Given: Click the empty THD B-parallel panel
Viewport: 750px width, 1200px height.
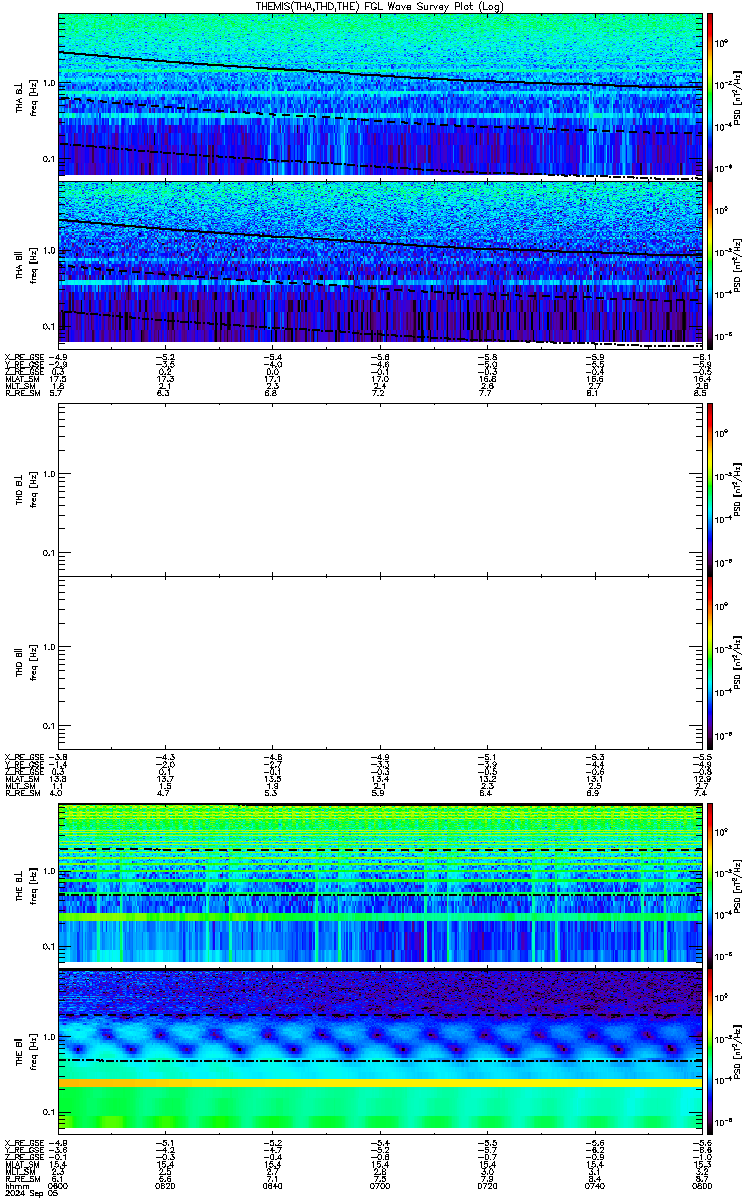Looking at the screenshot, I should pos(380,662).
